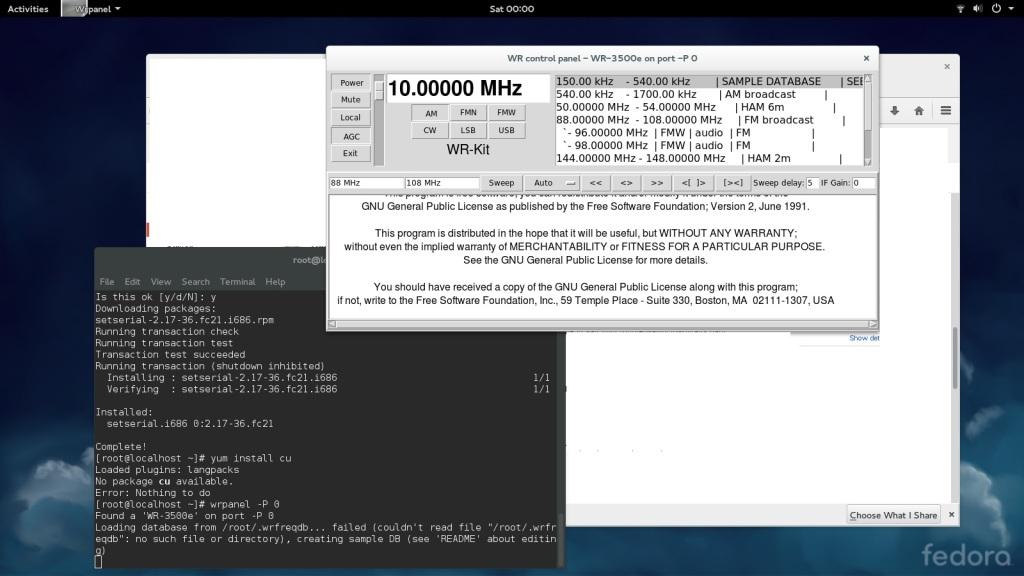The image size is (1024, 576).
Task: Start the frequency Sweep
Action: click(501, 183)
